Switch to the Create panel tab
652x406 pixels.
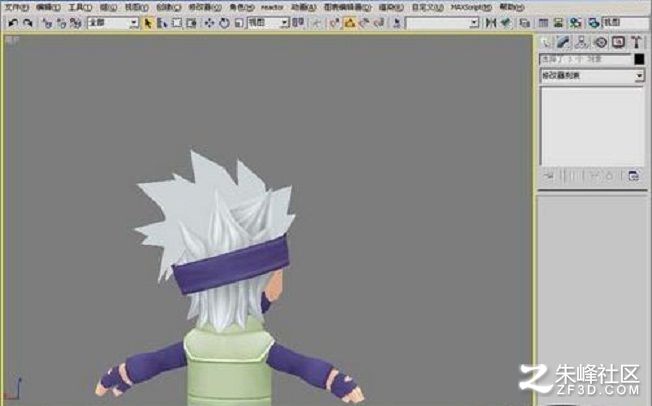pyautogui.click(x=546, y=42)
